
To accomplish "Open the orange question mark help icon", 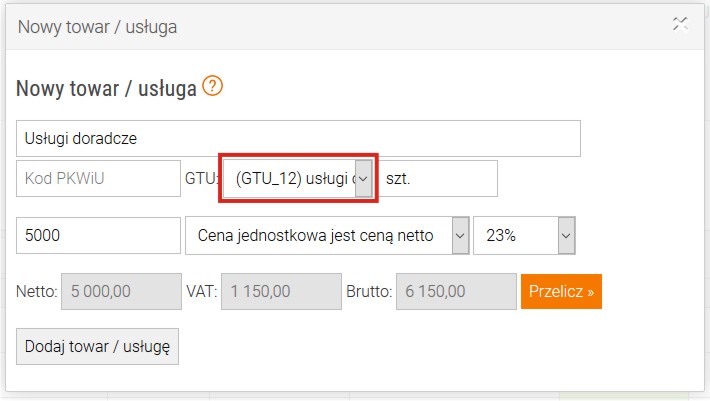I will coord(212,86).
